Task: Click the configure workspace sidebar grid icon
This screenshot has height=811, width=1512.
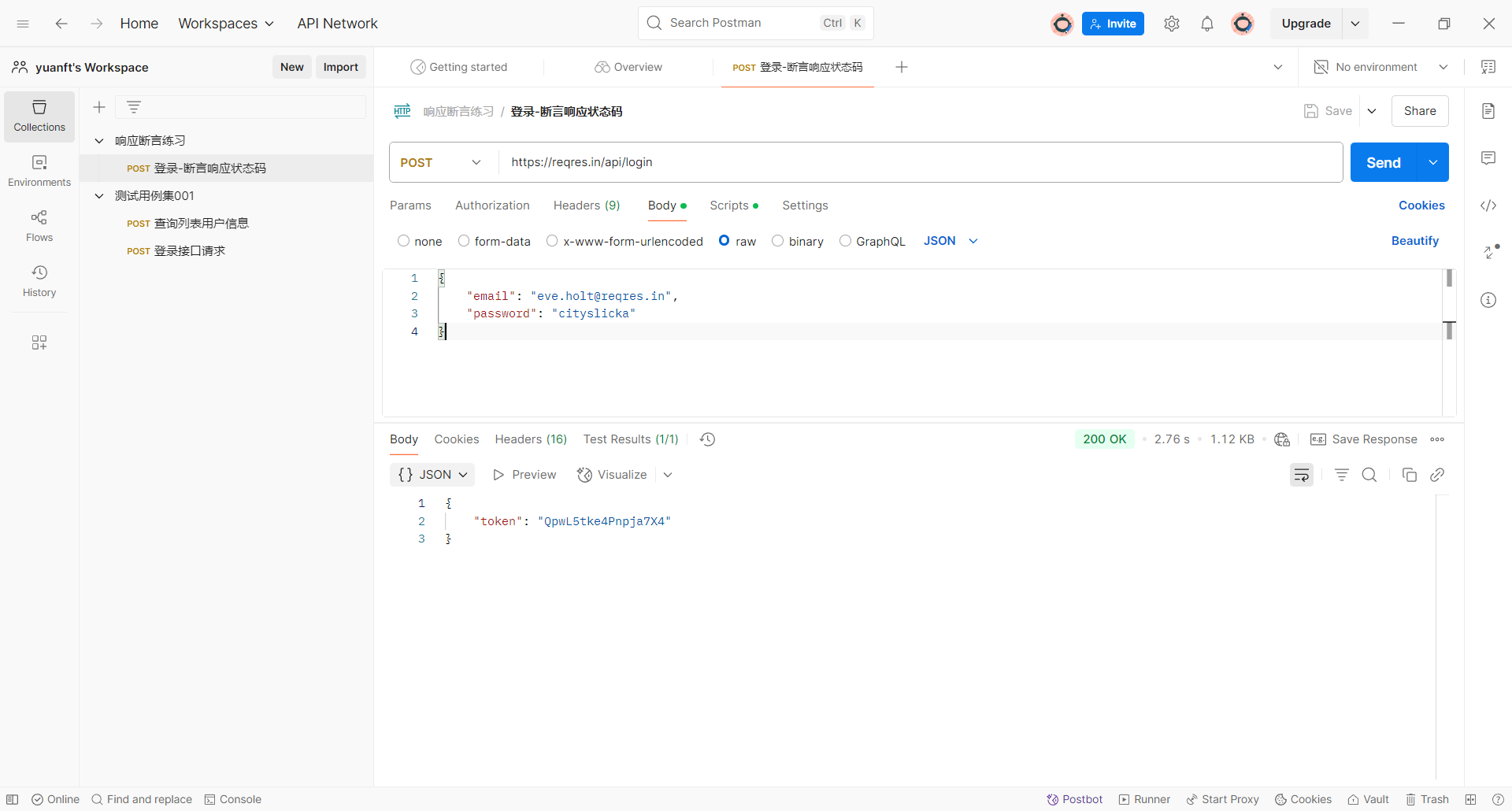Action: point(39,343)
